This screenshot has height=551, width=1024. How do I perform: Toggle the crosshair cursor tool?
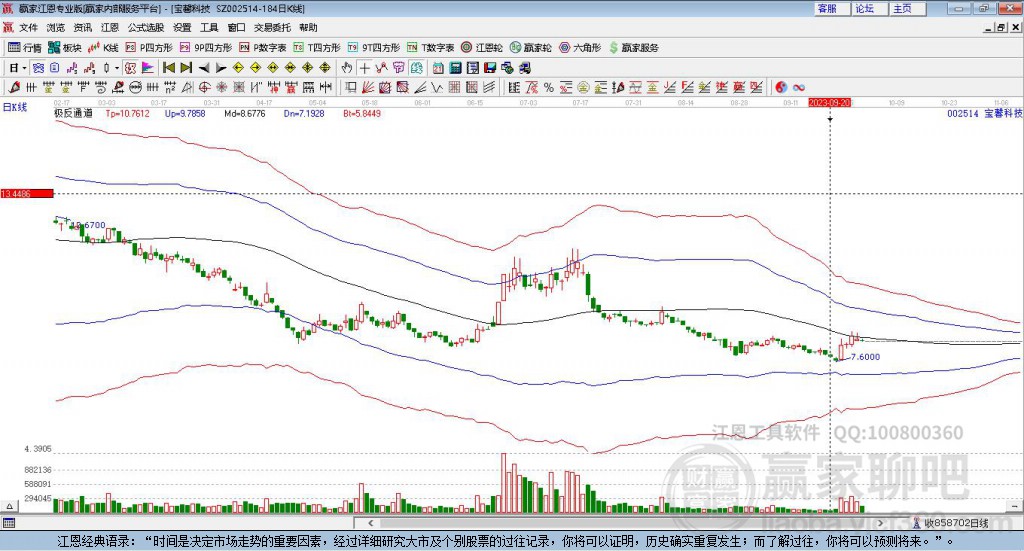point(365,67)
